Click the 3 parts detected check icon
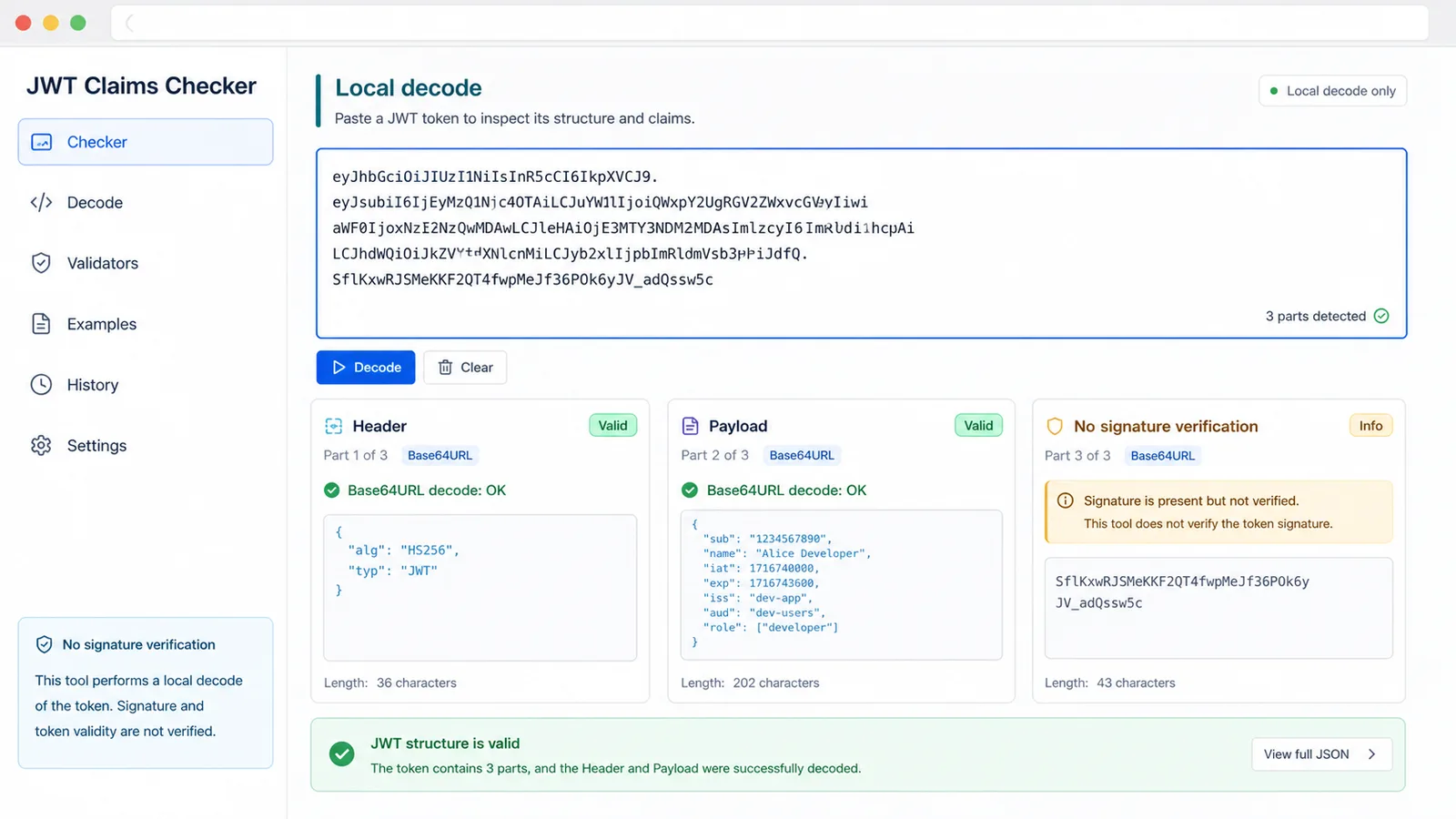This screenshot has height=819, width=1456. point(1381,316)
